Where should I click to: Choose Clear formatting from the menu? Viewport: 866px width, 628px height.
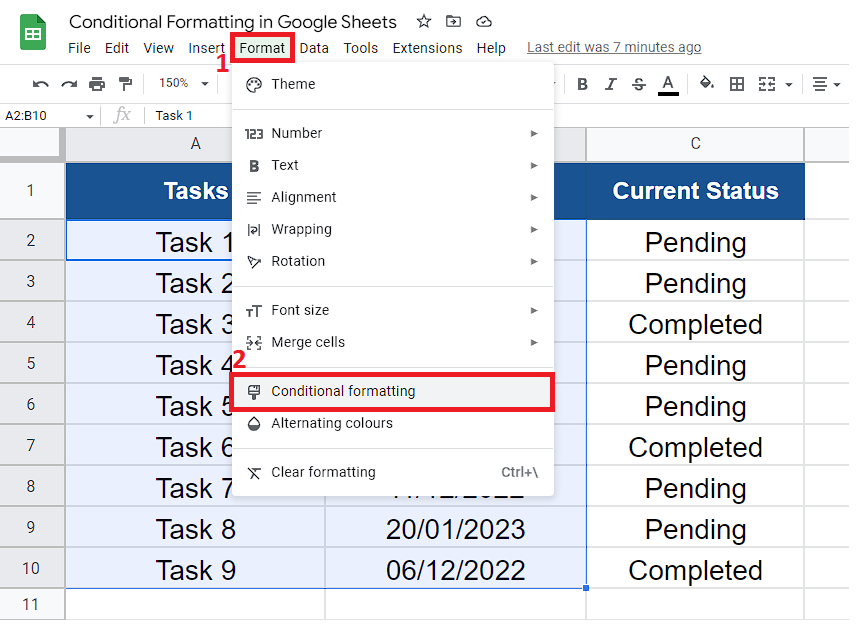[x=322, y=471]
